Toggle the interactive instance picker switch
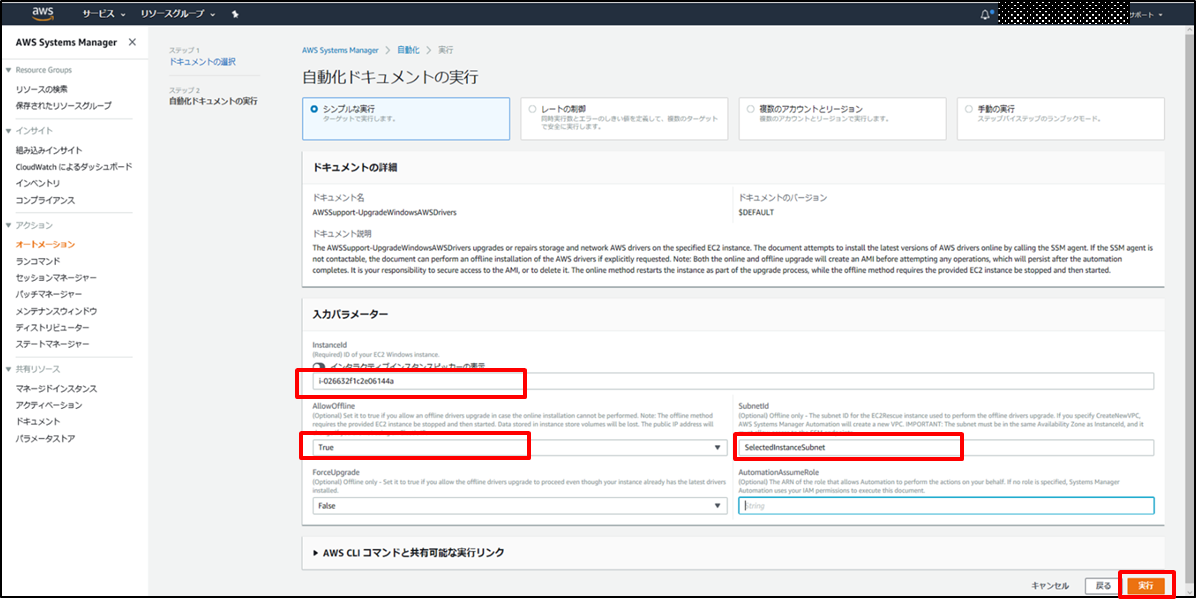Viewport: 1196px width, 599px height. click(x=319, y=368)
